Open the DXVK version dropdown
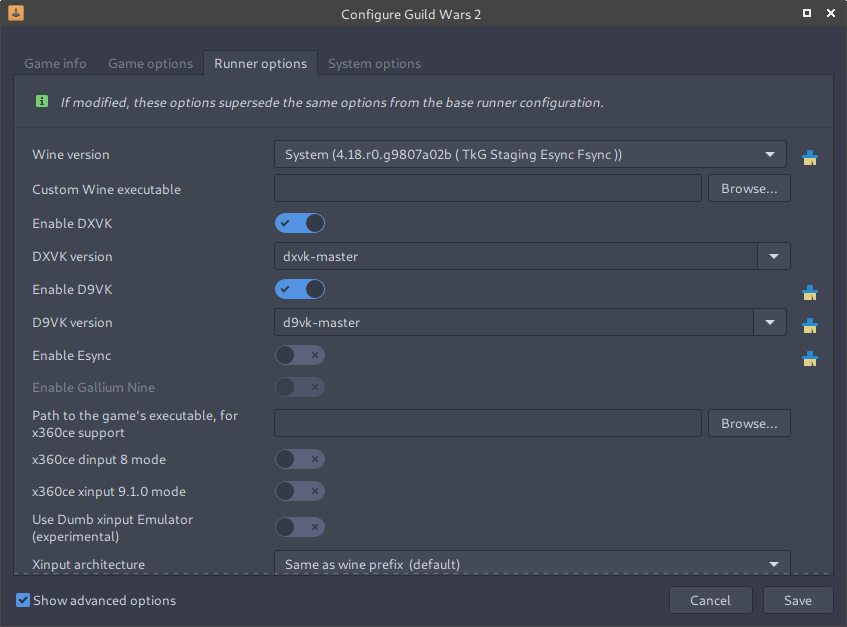This screenshot has height=627, width=847. tap(773, 256)
